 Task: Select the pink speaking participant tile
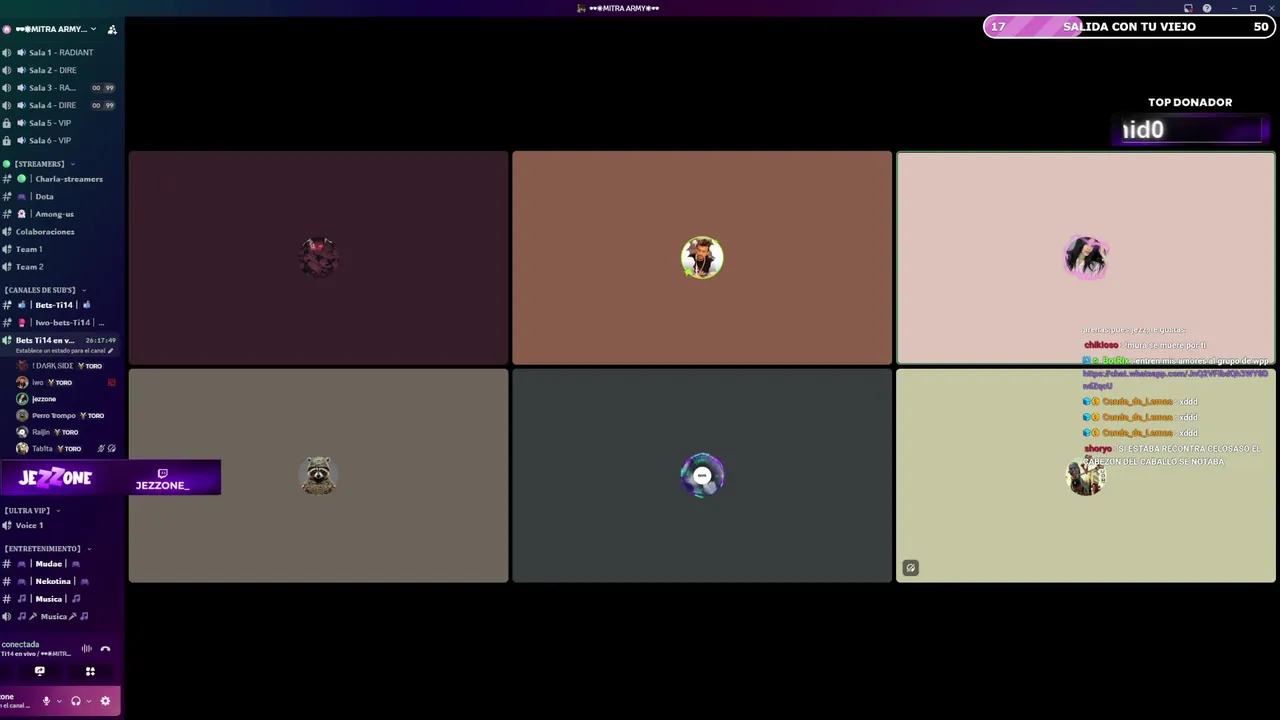pos(1086,258)
